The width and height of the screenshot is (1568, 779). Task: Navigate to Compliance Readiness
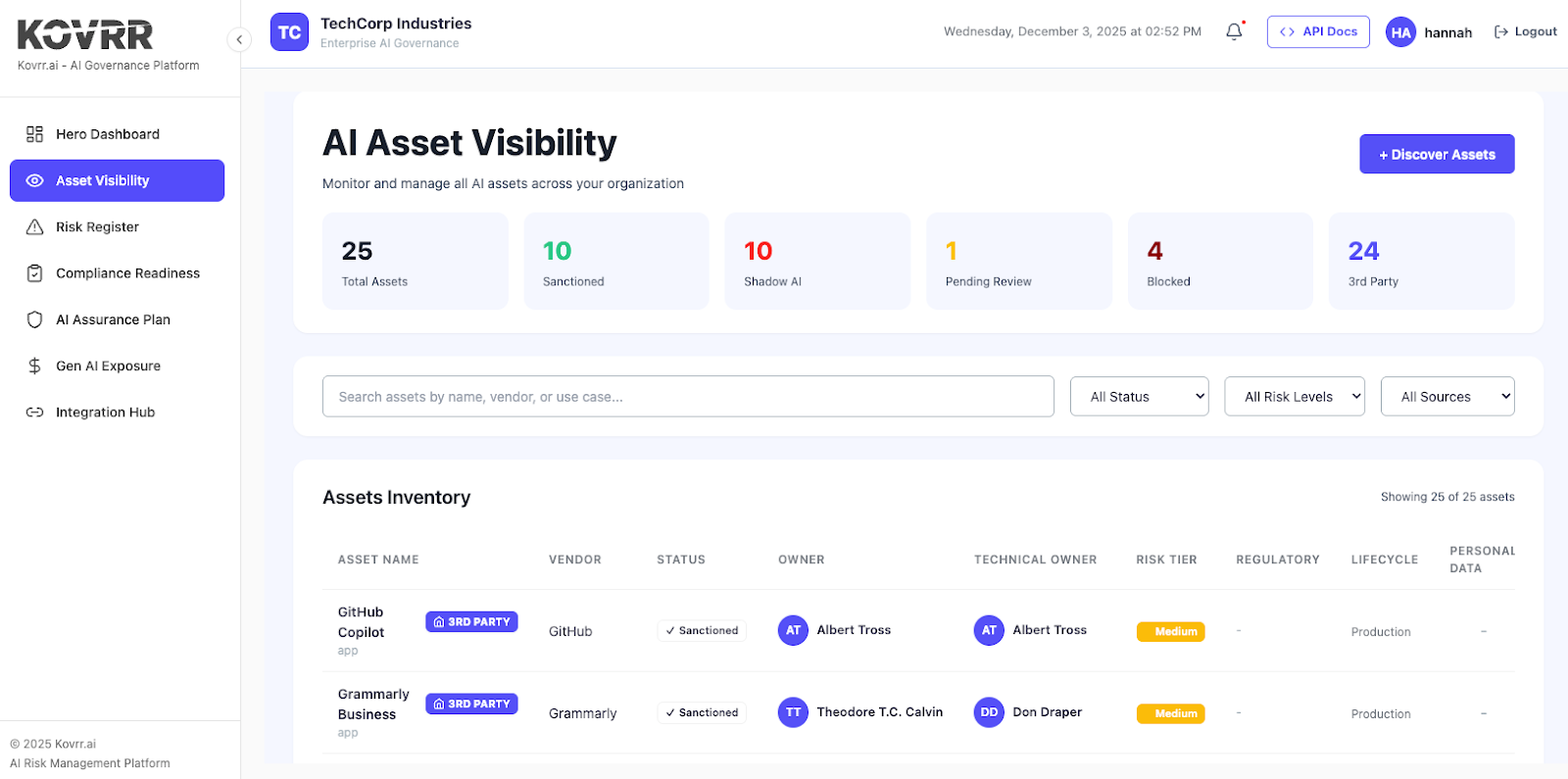click(x=117, y=273)
